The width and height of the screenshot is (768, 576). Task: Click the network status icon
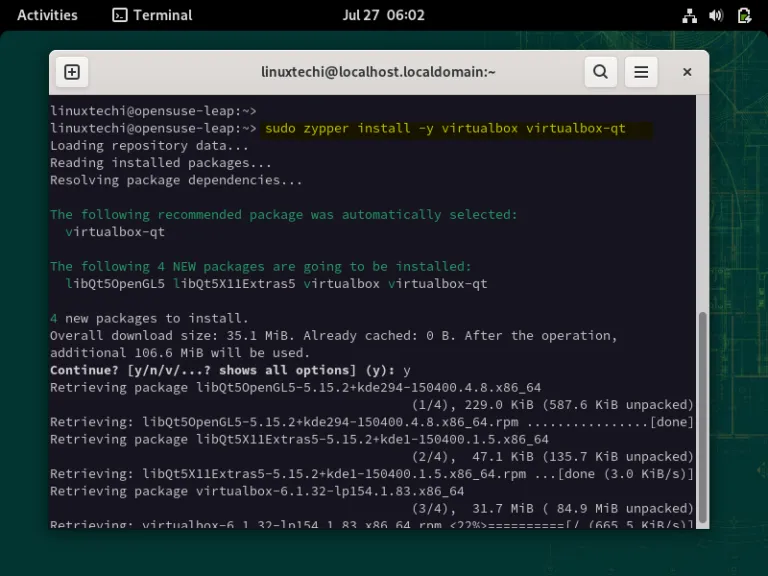click(x=690, y=16)
